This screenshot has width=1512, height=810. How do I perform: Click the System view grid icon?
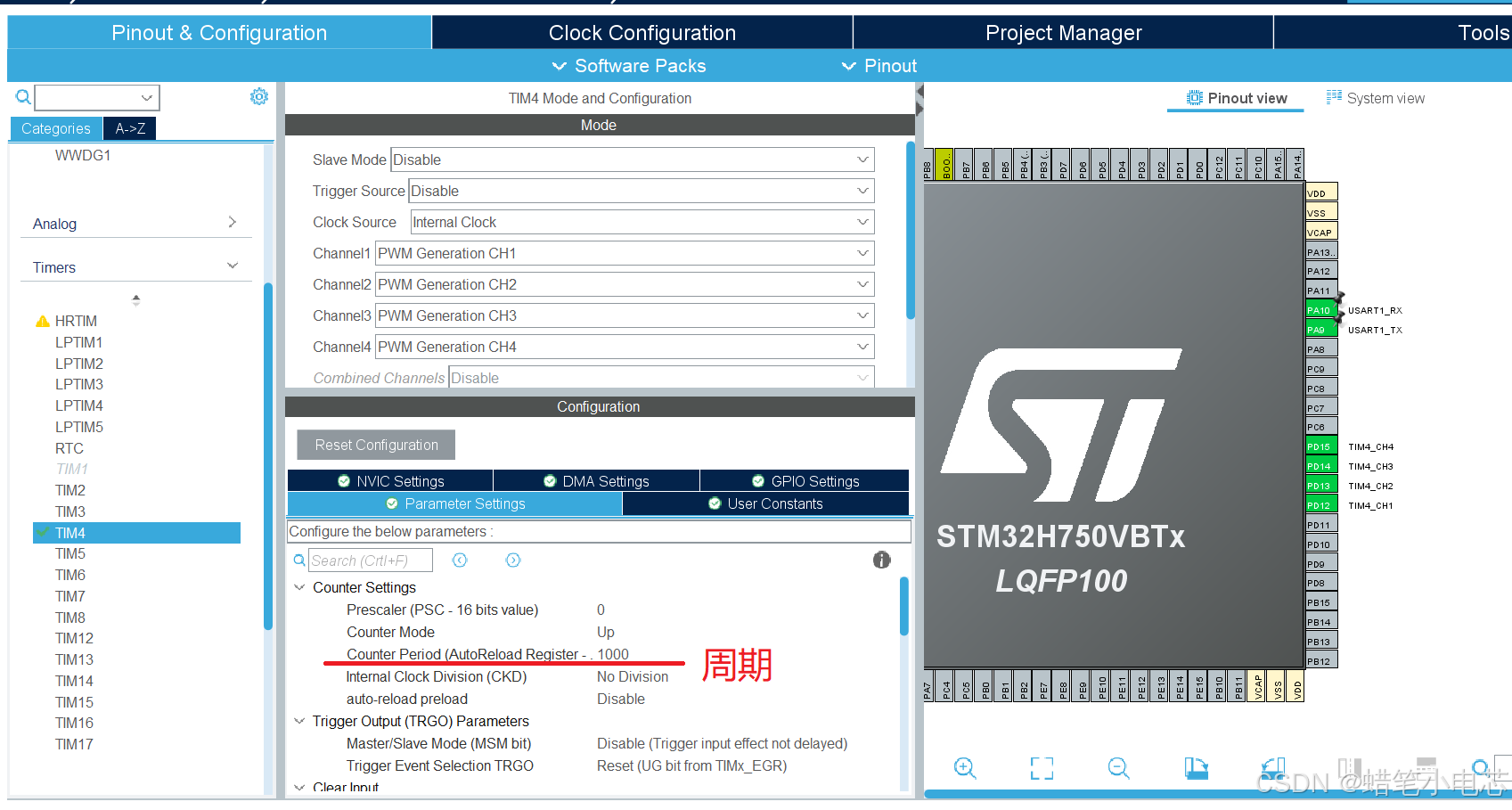click(x=1334, y=97)
